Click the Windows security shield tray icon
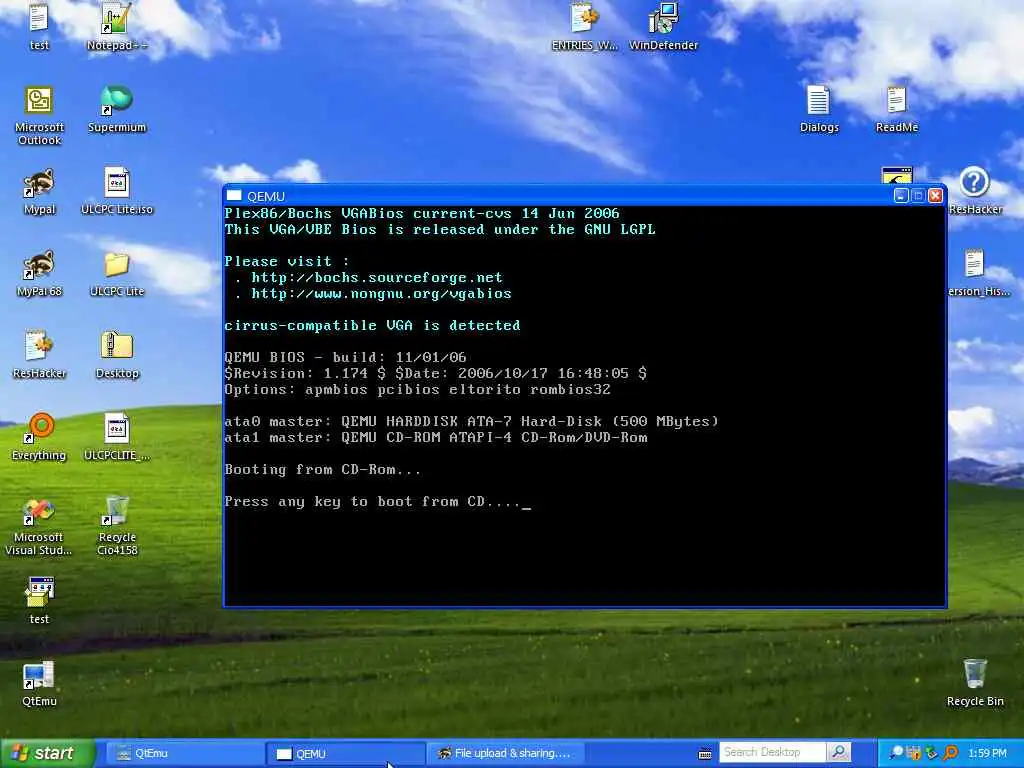The image size is (1024, 768). [913, 753]
